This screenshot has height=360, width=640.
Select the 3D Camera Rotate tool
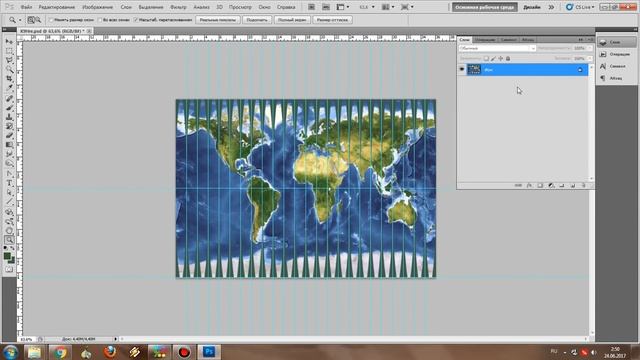(9, 222)
